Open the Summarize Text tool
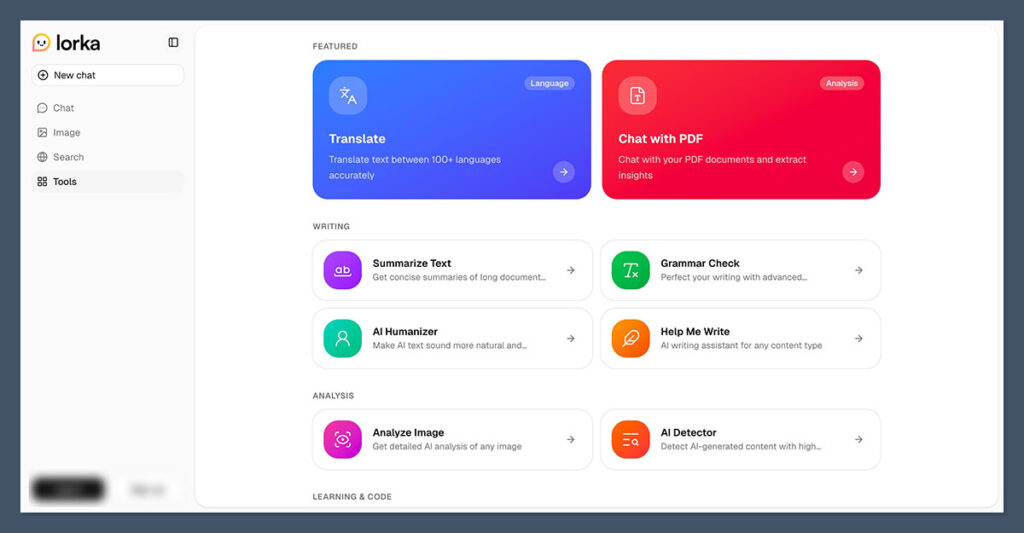The width and height of the screenshot is (1024, 533). point(453,270)
